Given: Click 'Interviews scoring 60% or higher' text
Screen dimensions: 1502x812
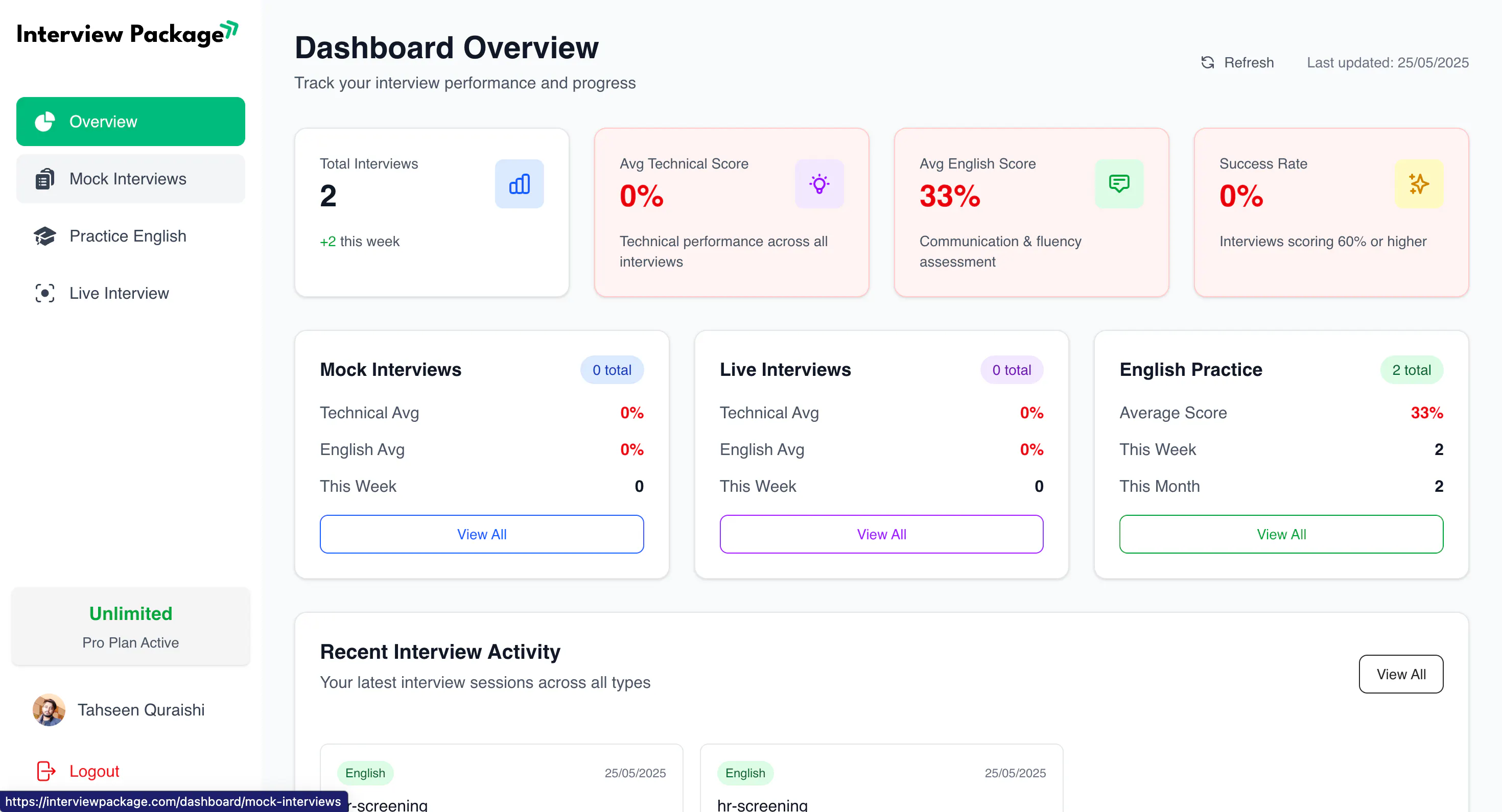Looking at the screenshot, I should pos(1323,242).
